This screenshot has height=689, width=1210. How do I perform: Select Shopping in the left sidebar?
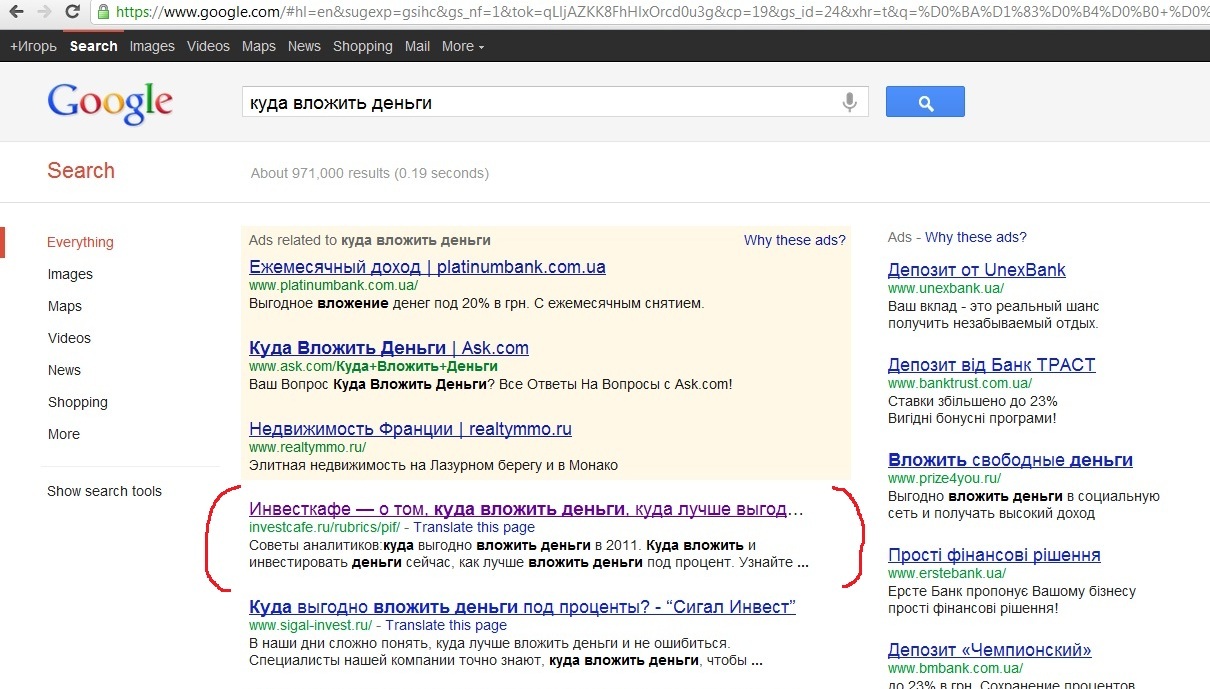tap(78, 402)
